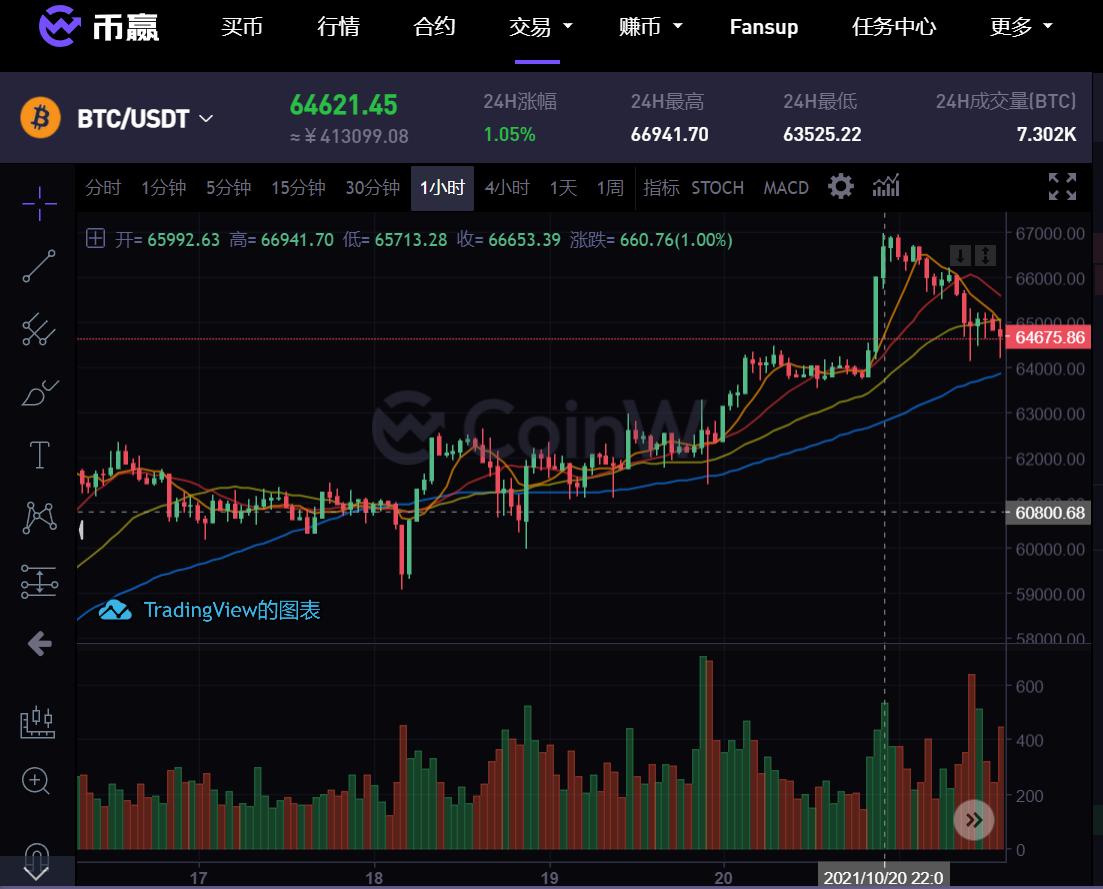This screenshot has width=1103, height=889.
Task: Click the last price 64621.45
Action: pos(344,105)
